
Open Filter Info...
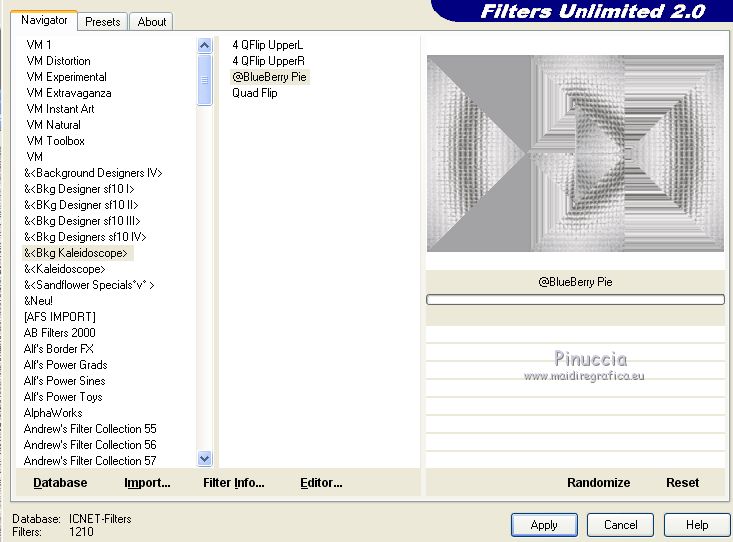[234, 483]
